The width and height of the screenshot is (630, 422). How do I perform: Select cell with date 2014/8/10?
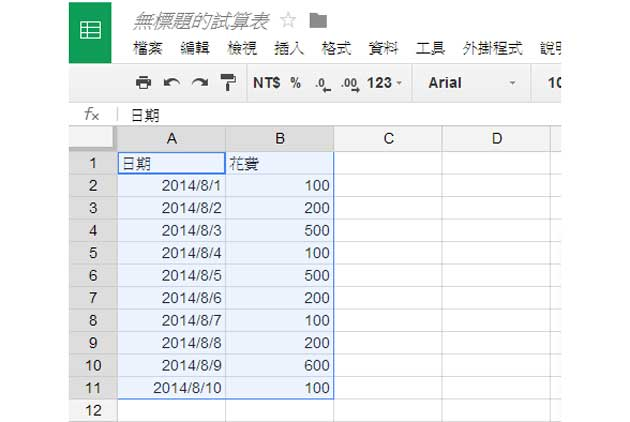172,388
